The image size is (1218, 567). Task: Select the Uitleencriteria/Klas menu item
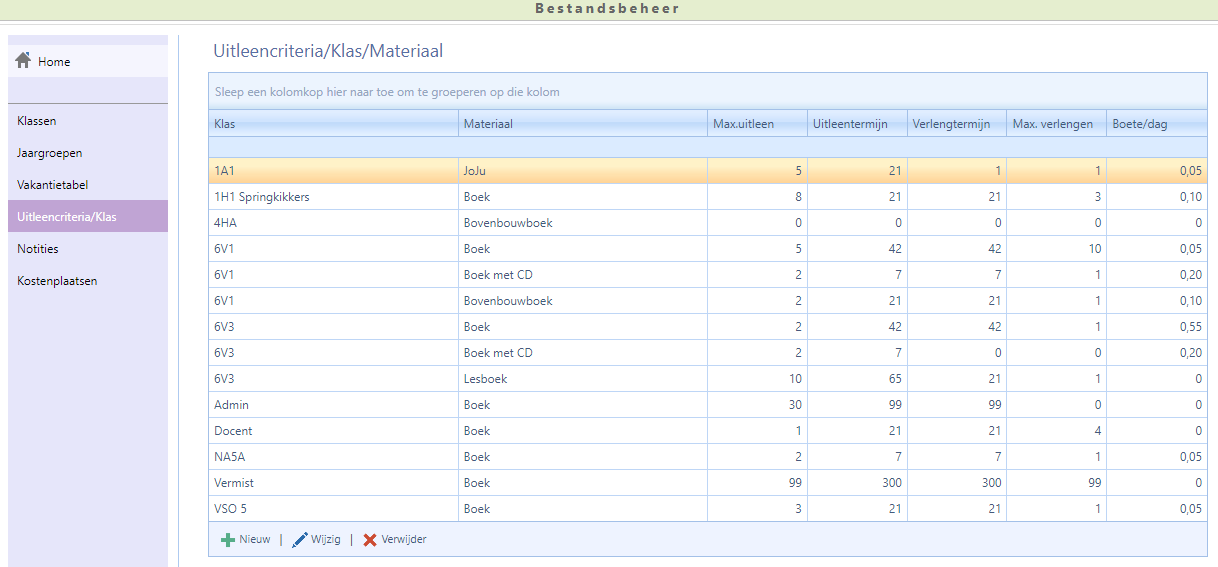click(x=67, y=217)
